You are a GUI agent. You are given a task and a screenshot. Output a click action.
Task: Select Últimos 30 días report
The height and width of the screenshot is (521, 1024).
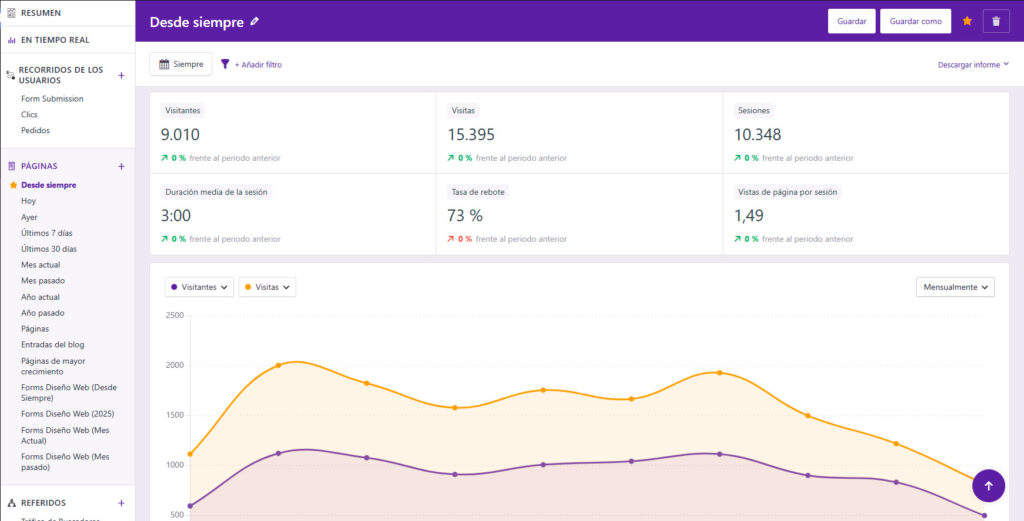[x=49, y=249]
